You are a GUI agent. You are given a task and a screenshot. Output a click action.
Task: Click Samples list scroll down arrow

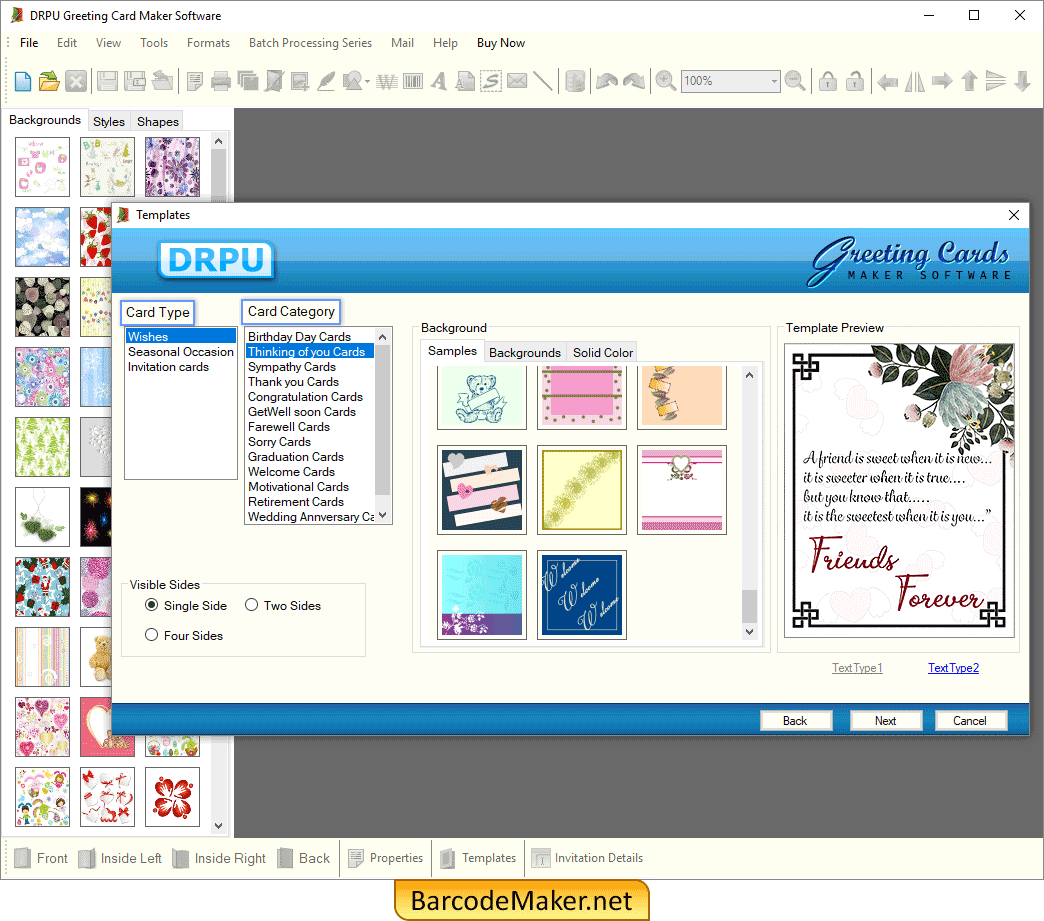(750, 631)
